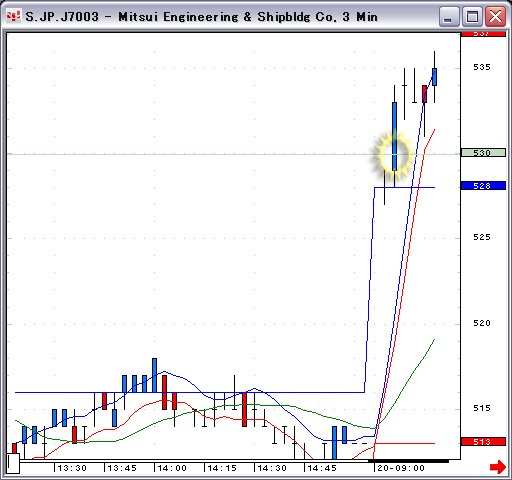Click the 535 price axis value

(x=482, y=67)
